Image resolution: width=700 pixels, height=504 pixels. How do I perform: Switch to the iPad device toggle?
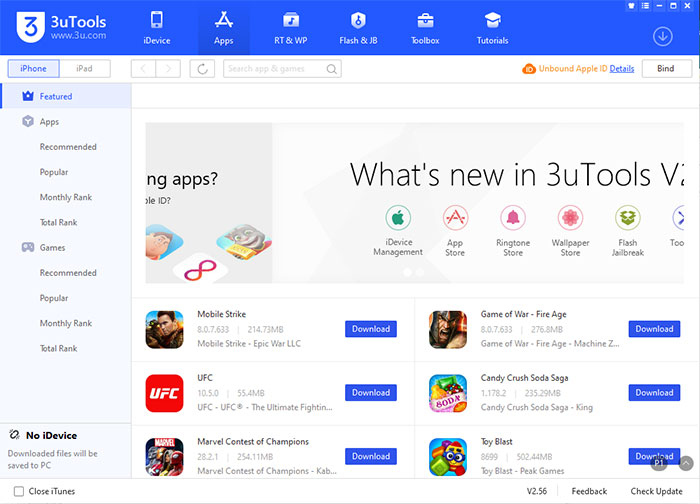tap(84, 69)
